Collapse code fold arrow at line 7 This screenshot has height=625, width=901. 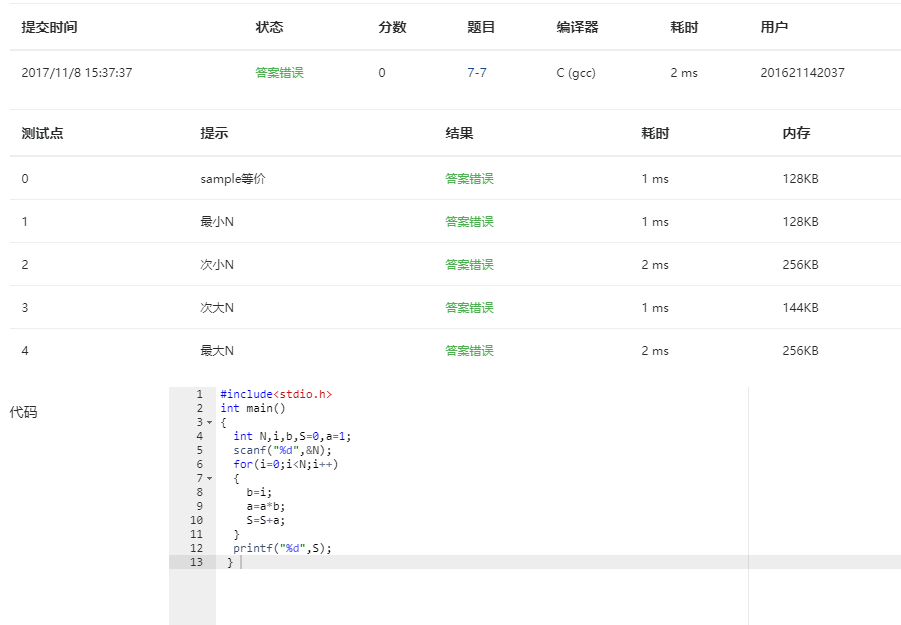(210, 479)
